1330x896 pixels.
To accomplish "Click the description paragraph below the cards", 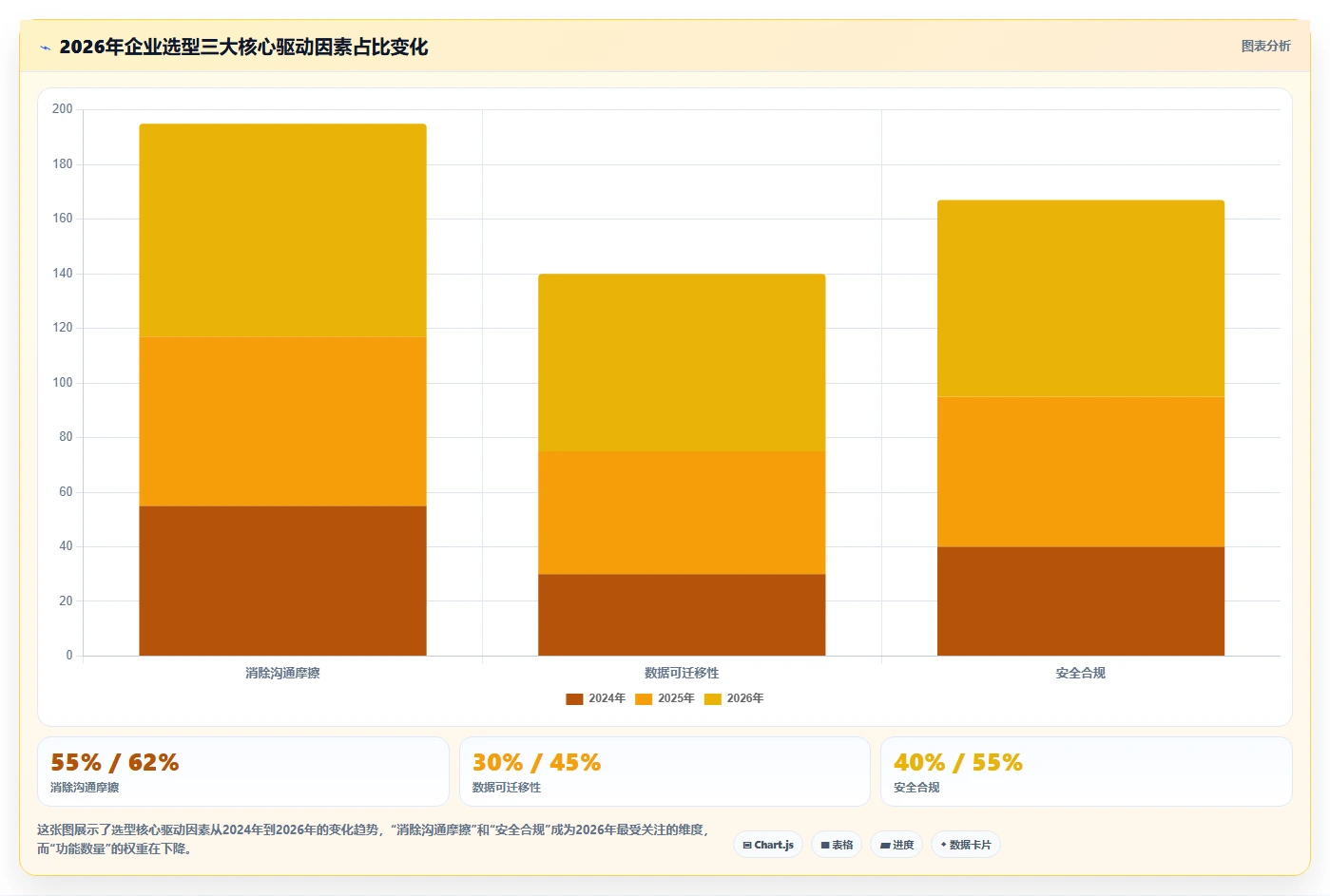I will coord(373,839).
